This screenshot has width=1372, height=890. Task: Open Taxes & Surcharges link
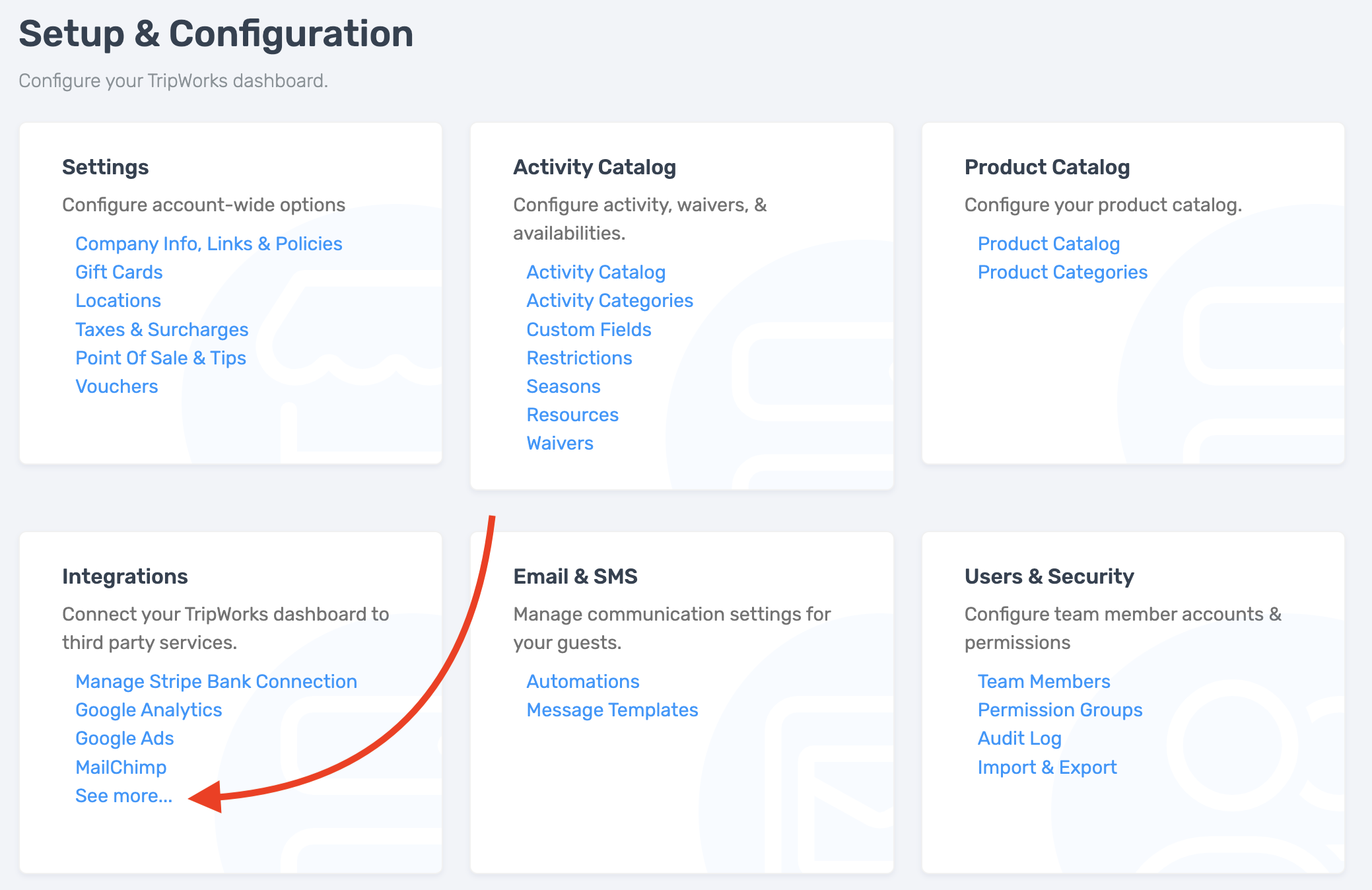click(162, 329)
